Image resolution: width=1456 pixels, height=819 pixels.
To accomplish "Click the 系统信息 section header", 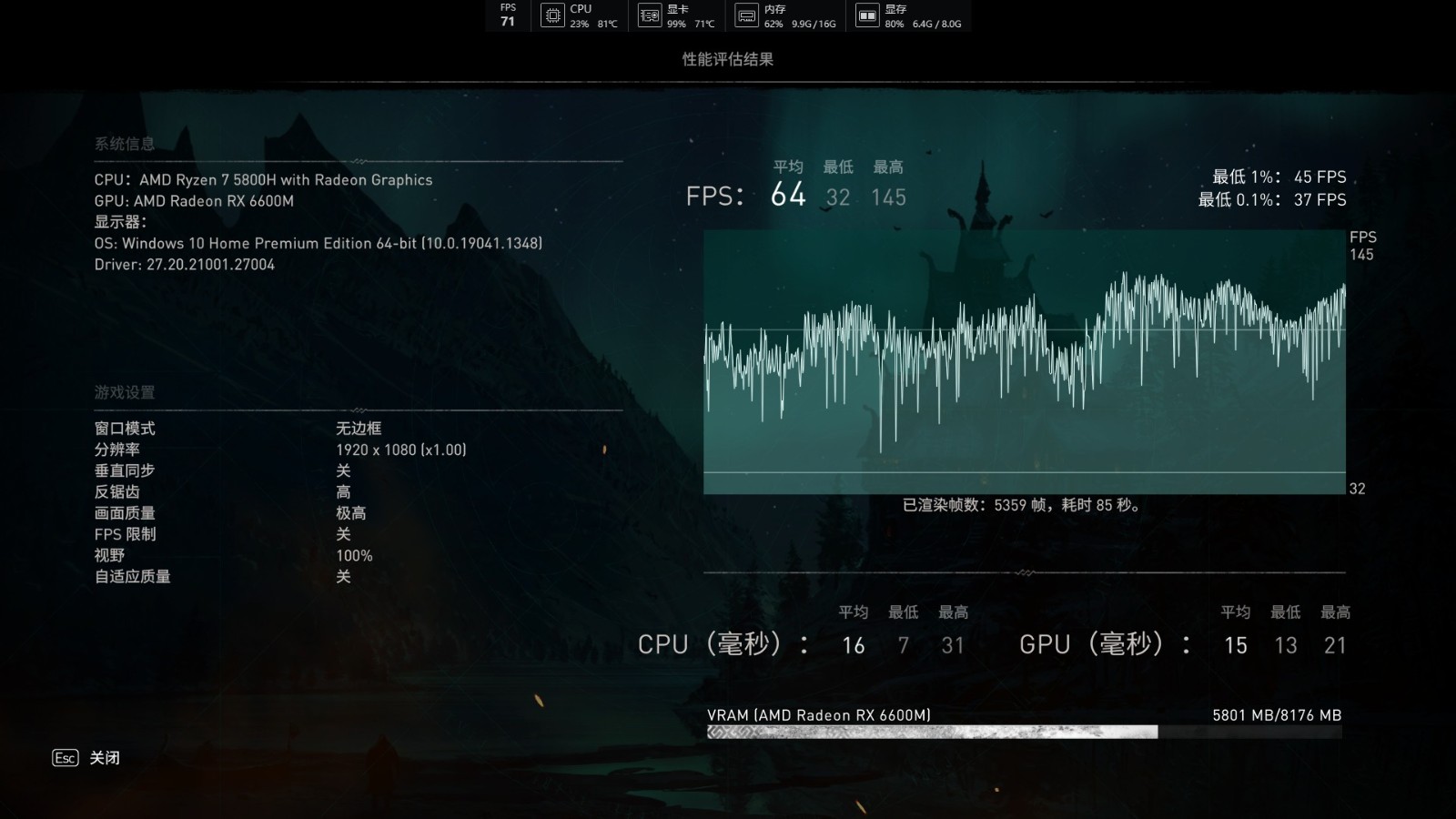I will (125, 144).
